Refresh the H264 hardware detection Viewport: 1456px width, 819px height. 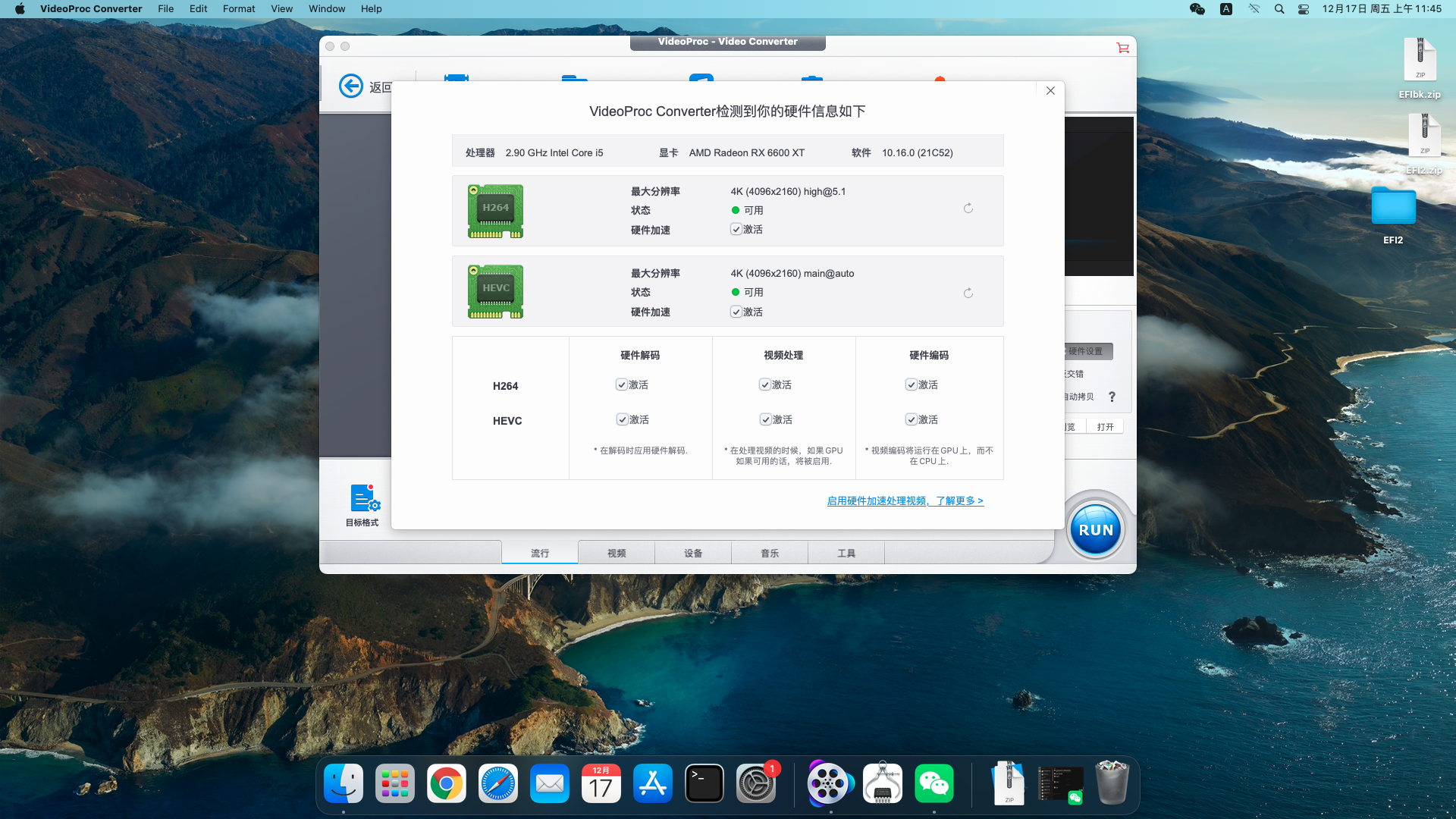[x=968, y=209]
